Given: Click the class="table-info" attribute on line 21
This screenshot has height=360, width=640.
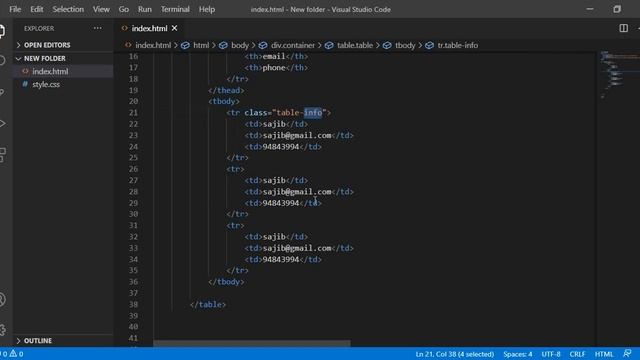Looking at the screenshot, I should tap(285, 113).
